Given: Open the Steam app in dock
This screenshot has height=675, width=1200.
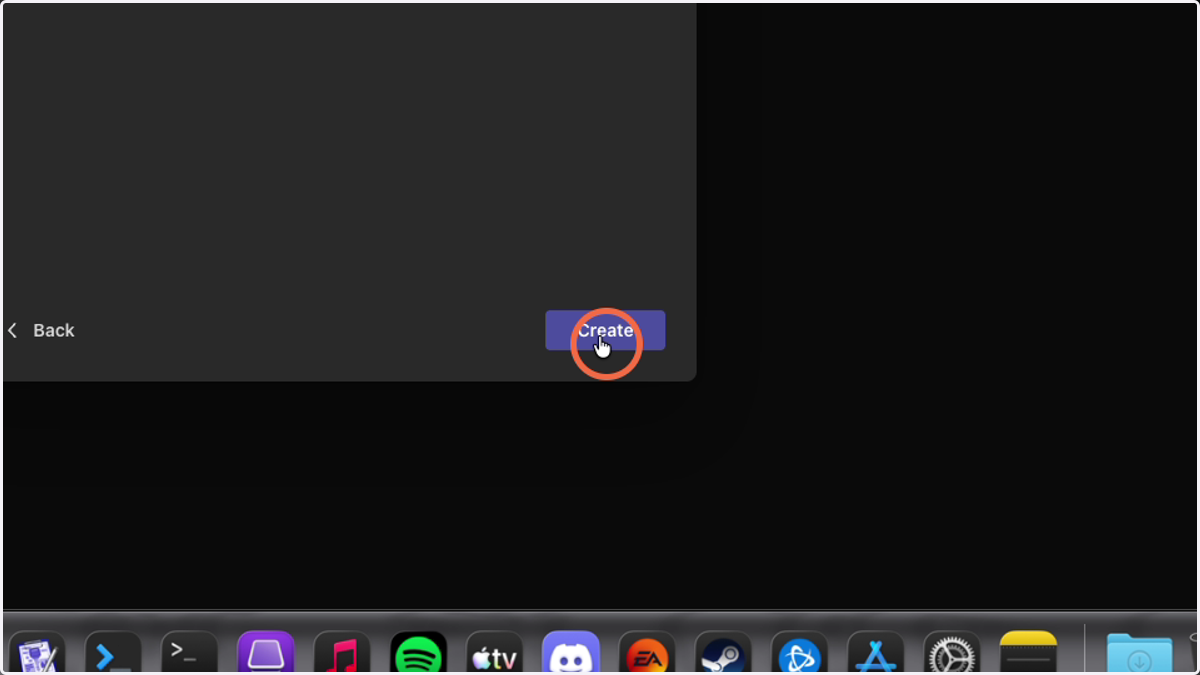Looking at the screenshot, I should [x=724, y=653].
